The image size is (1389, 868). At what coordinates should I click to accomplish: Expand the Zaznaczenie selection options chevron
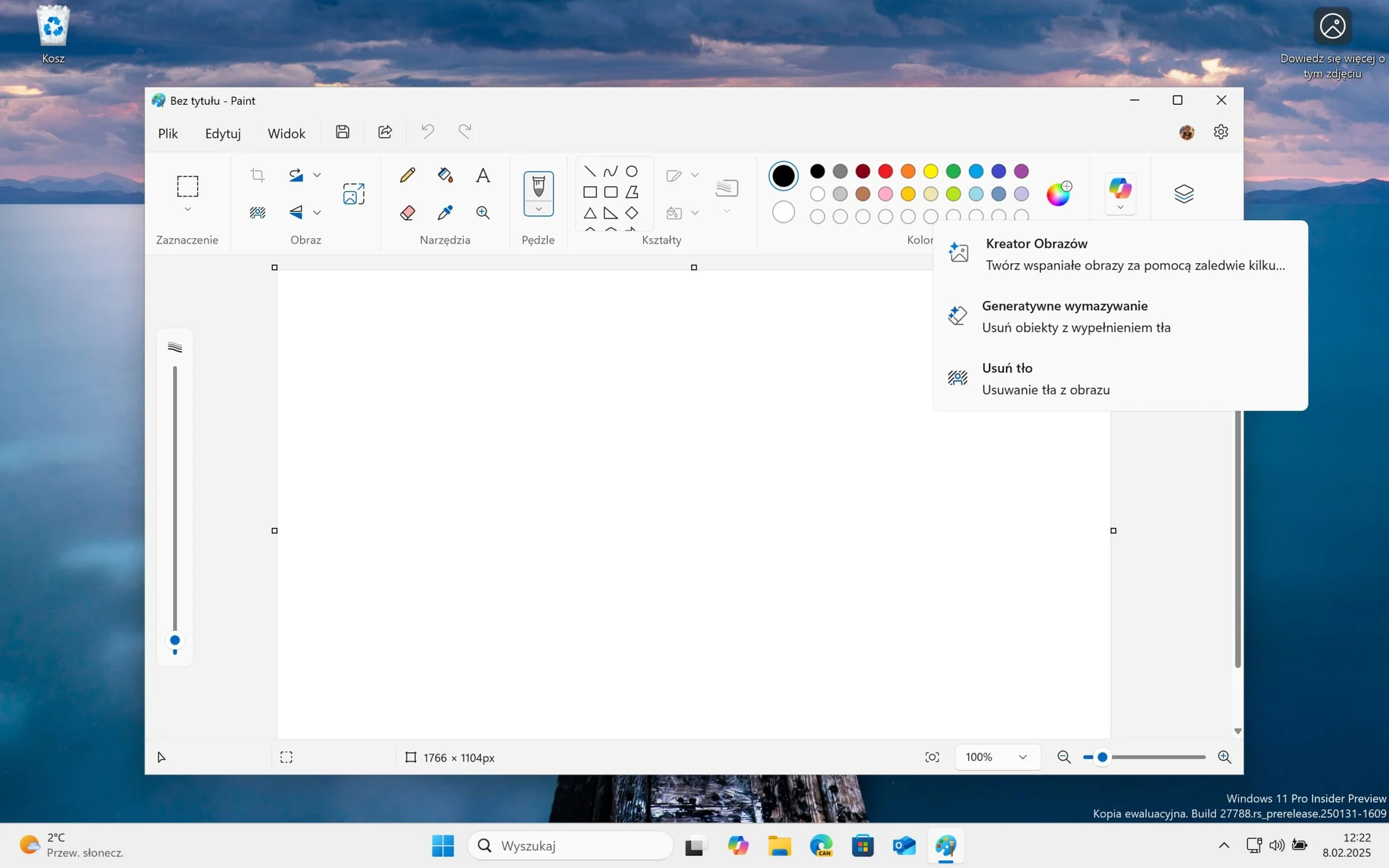click(x=188, y=209)
